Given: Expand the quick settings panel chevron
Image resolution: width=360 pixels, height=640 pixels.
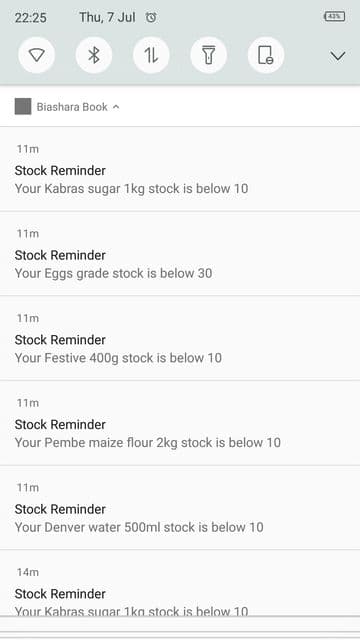Looking at the screenshot, I should point(338,56).
